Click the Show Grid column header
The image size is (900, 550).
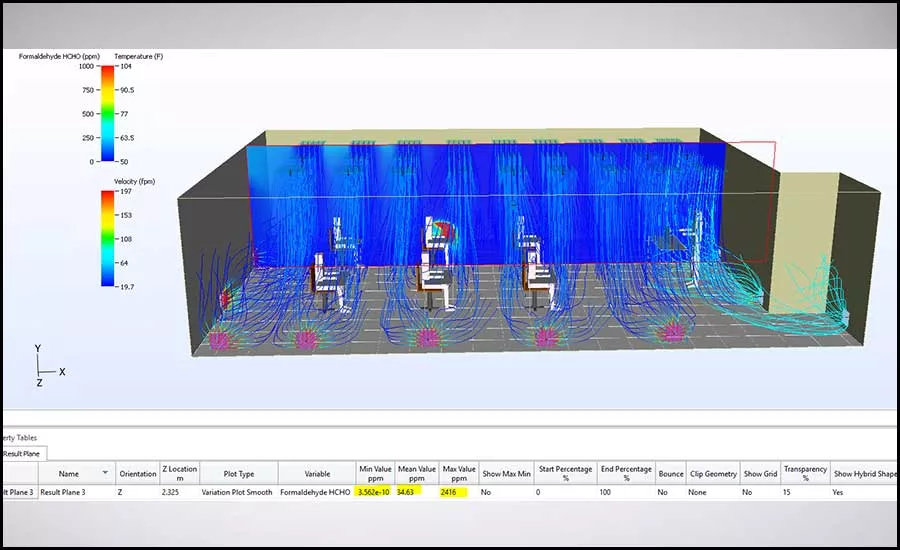[x=761, y=474]
